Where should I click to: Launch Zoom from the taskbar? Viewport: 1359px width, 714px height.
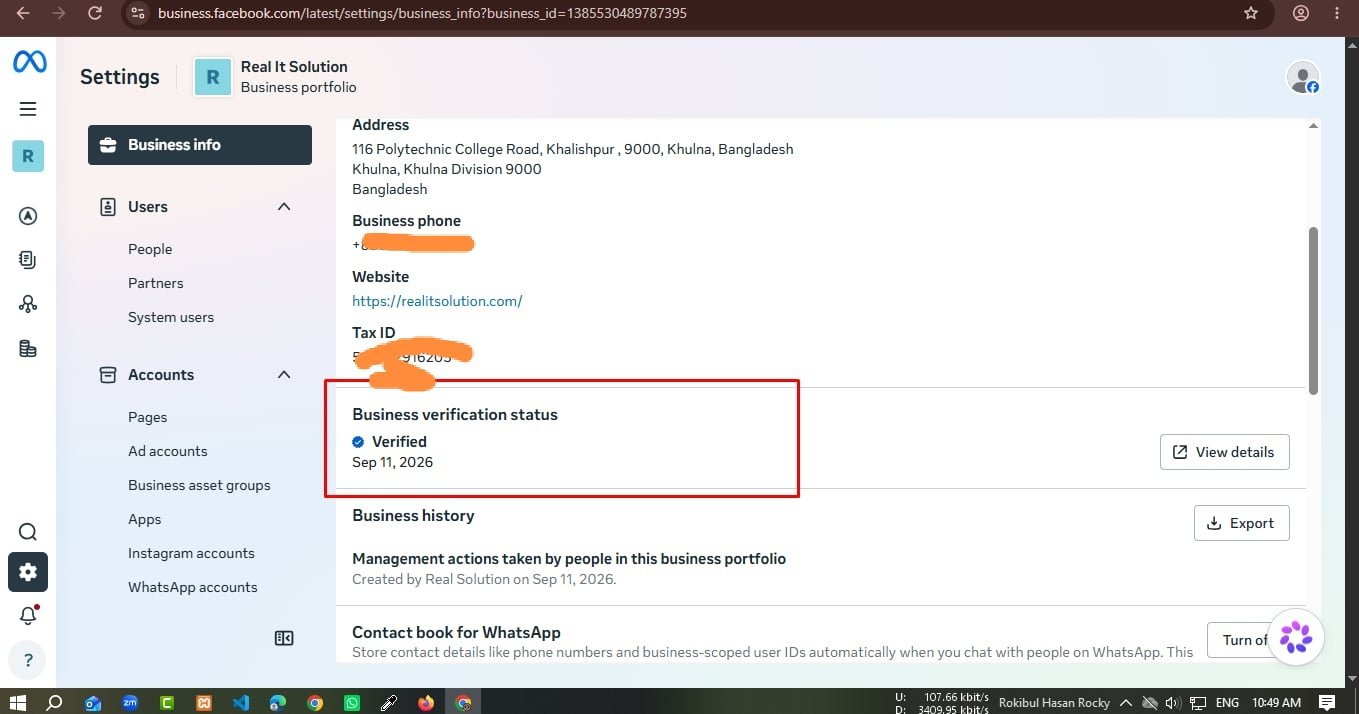[130, 702]
